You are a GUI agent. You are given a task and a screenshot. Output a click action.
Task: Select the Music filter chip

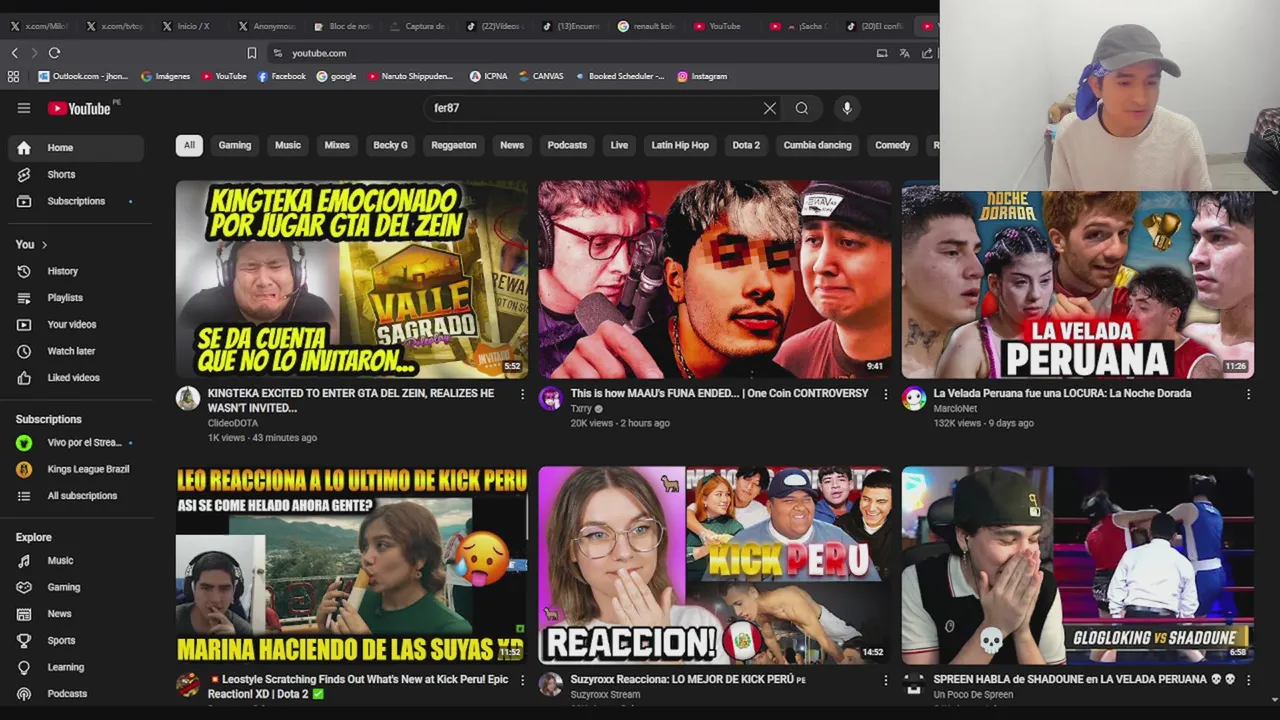(x=288, y=145)
